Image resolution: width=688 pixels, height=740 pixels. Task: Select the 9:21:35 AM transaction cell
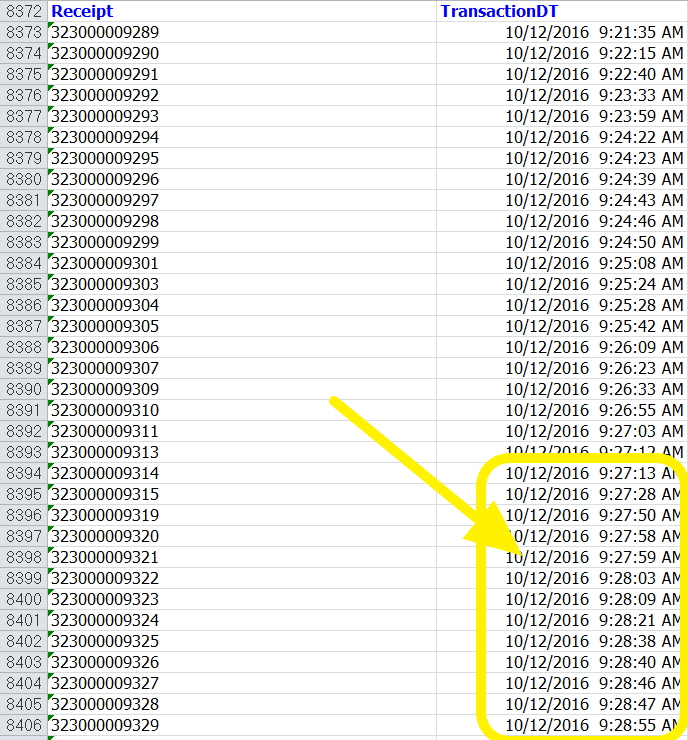562,32
